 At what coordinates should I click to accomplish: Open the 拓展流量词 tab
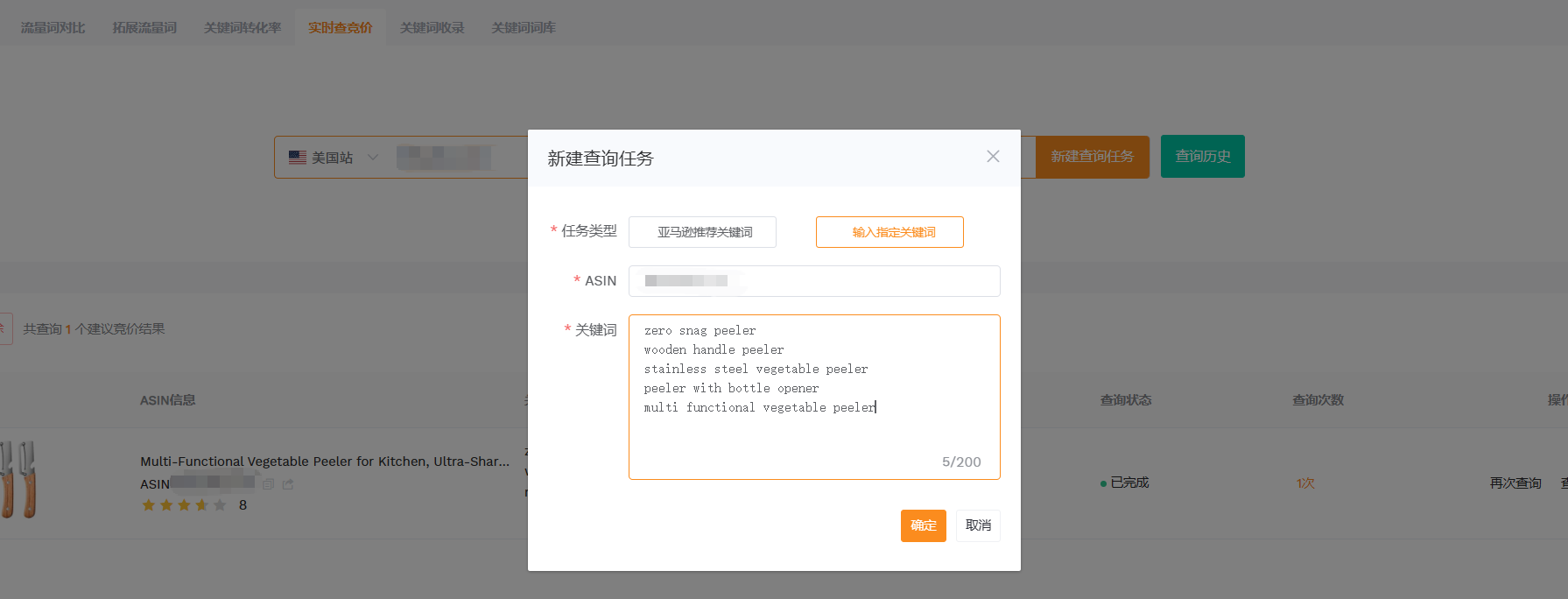tap(144, 28)
